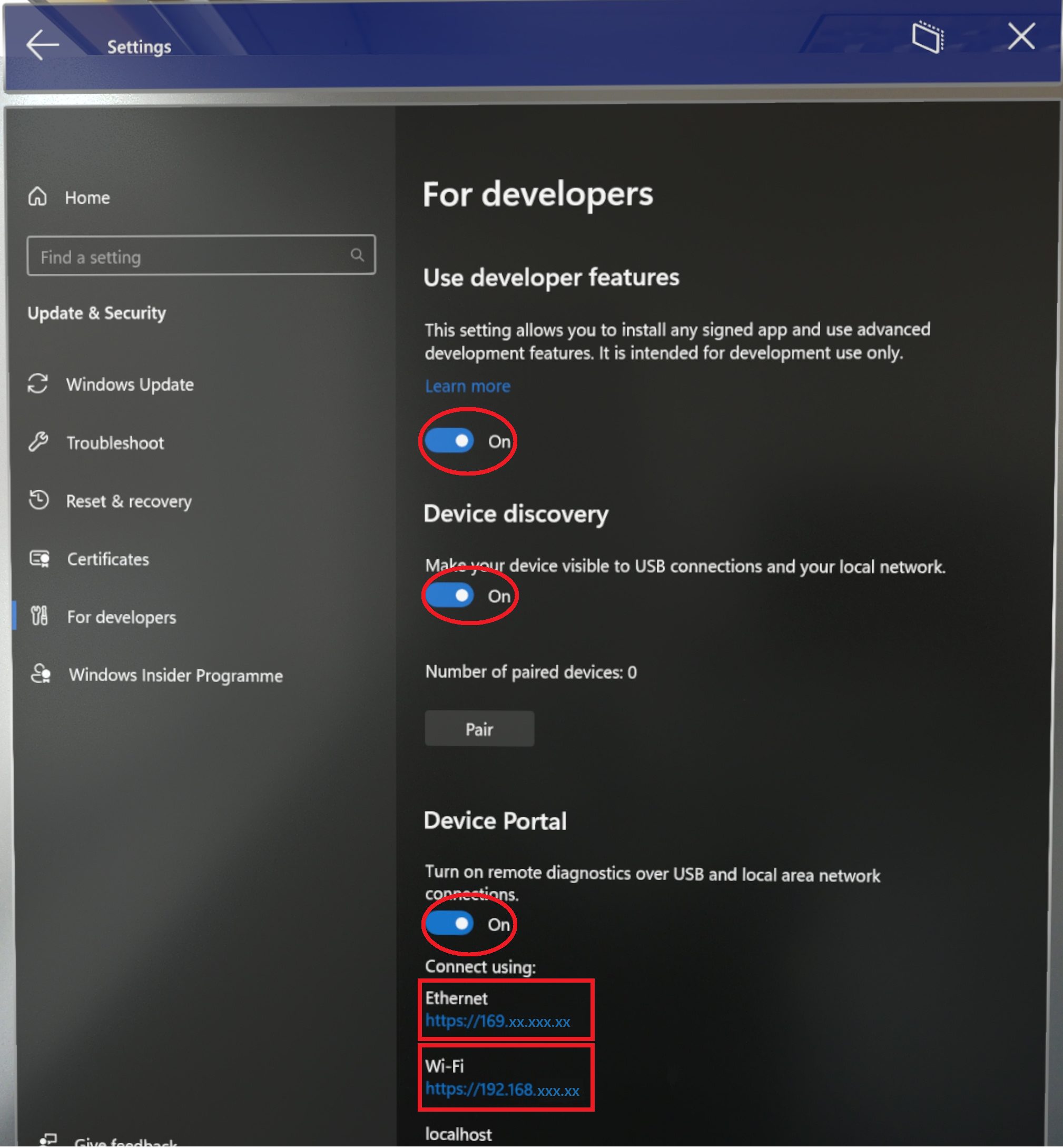Follow the Wi-Fi https://192.168 link
The width and height of the screenshot is (1063, 1148).
point(502,1090)
